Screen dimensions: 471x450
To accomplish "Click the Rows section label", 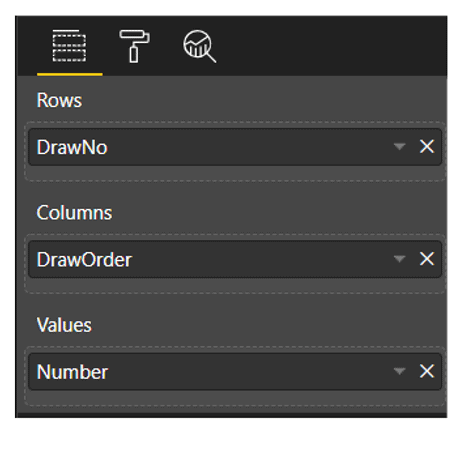I will click(x=59, y=100).
